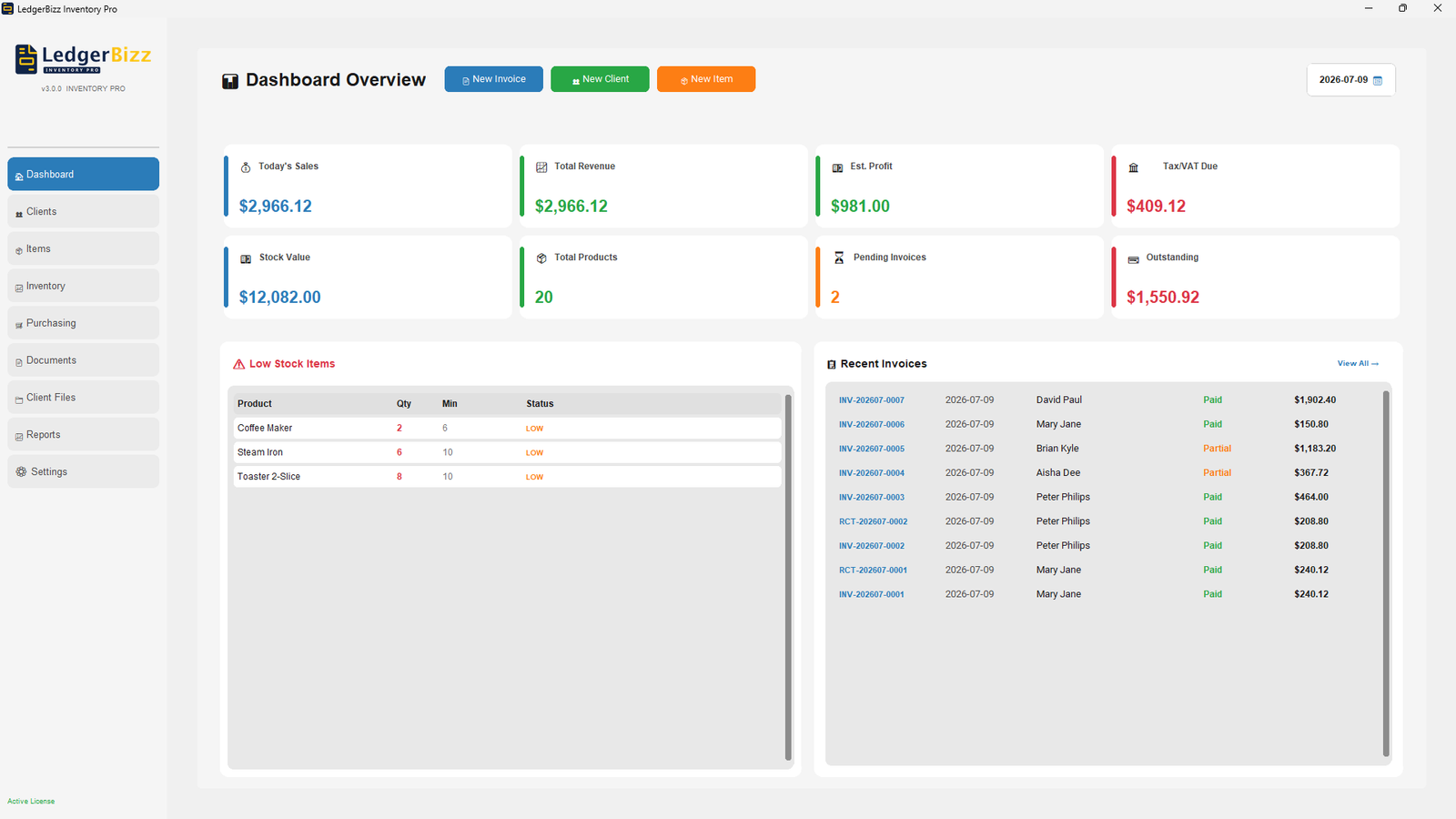Open the Inventory section

point(83,286)
